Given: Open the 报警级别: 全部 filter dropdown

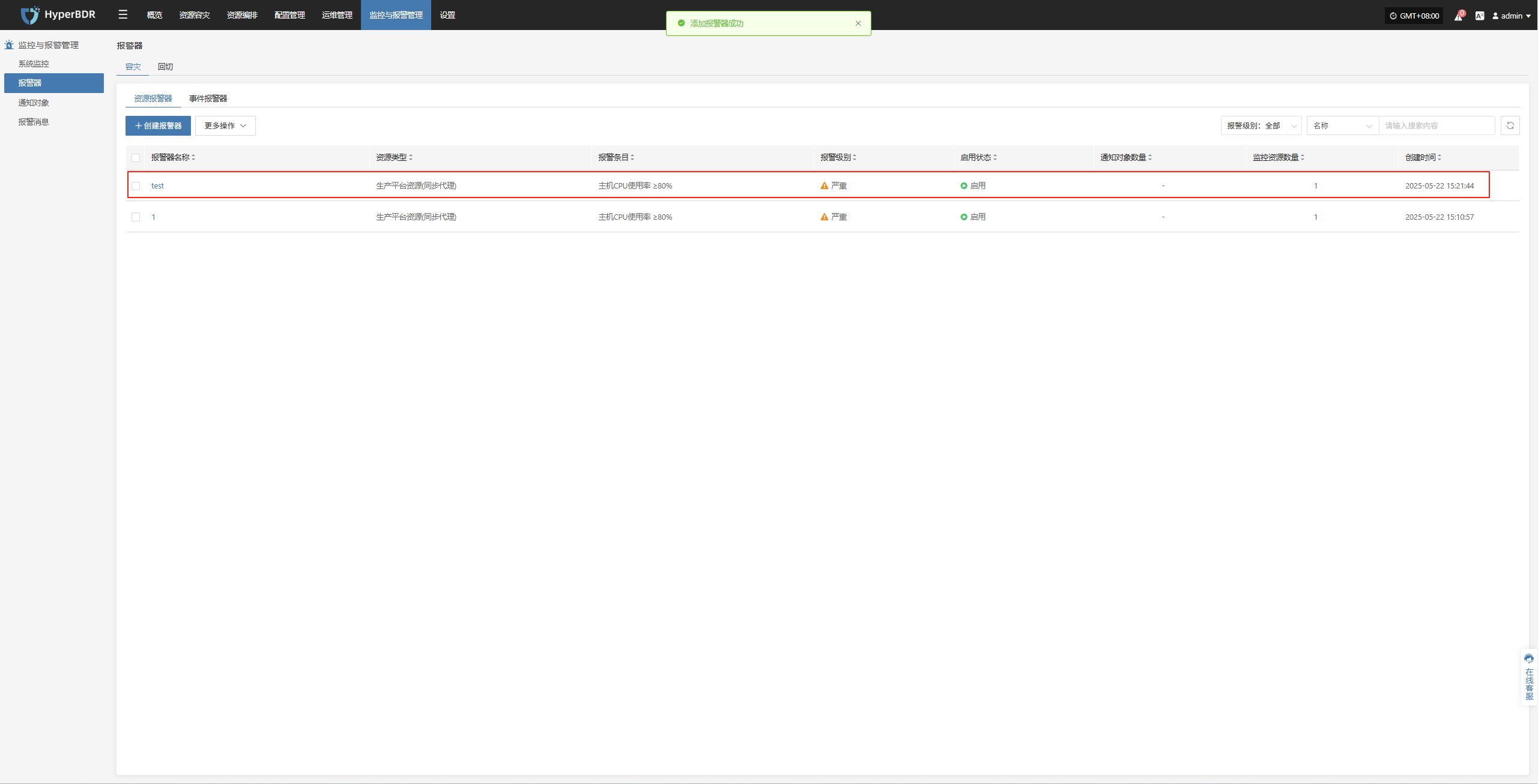Looking at the screenshot, I should pyautogui.click(x=1261, y=125).
